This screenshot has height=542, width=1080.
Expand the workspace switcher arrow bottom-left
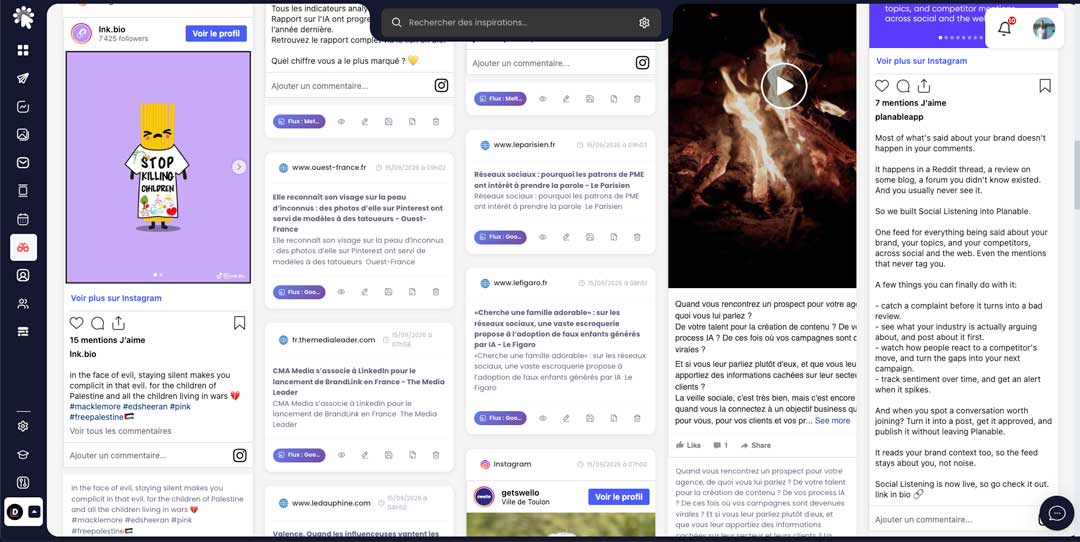[34, 512]
